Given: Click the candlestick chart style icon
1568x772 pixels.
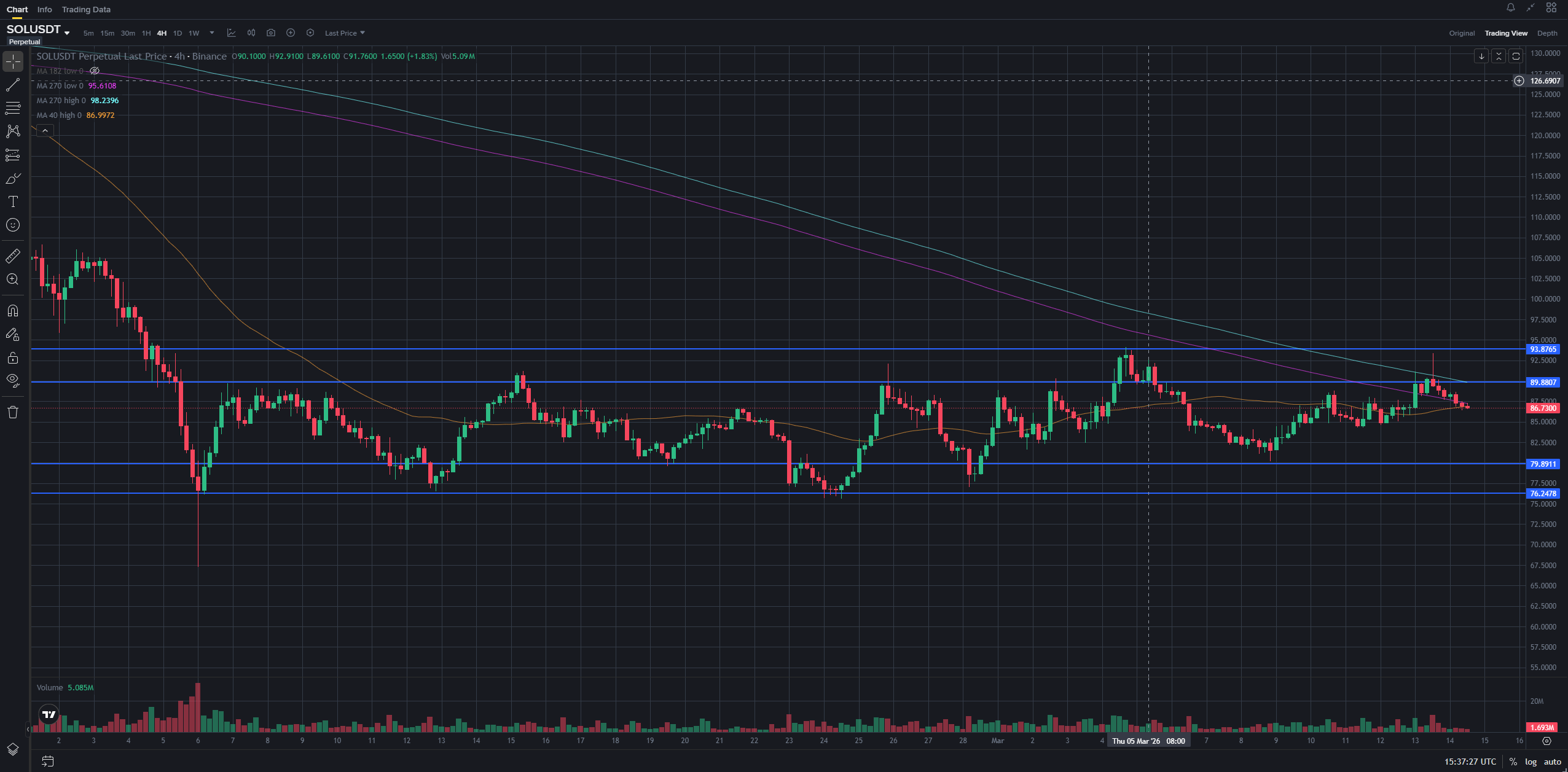Looking at the screenshot, I should [251, 33].
